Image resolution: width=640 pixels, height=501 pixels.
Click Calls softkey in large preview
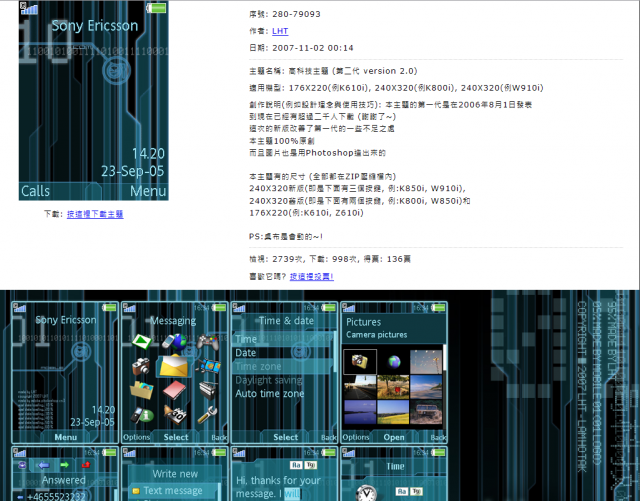pyautogui.click(x=36, y=191)
